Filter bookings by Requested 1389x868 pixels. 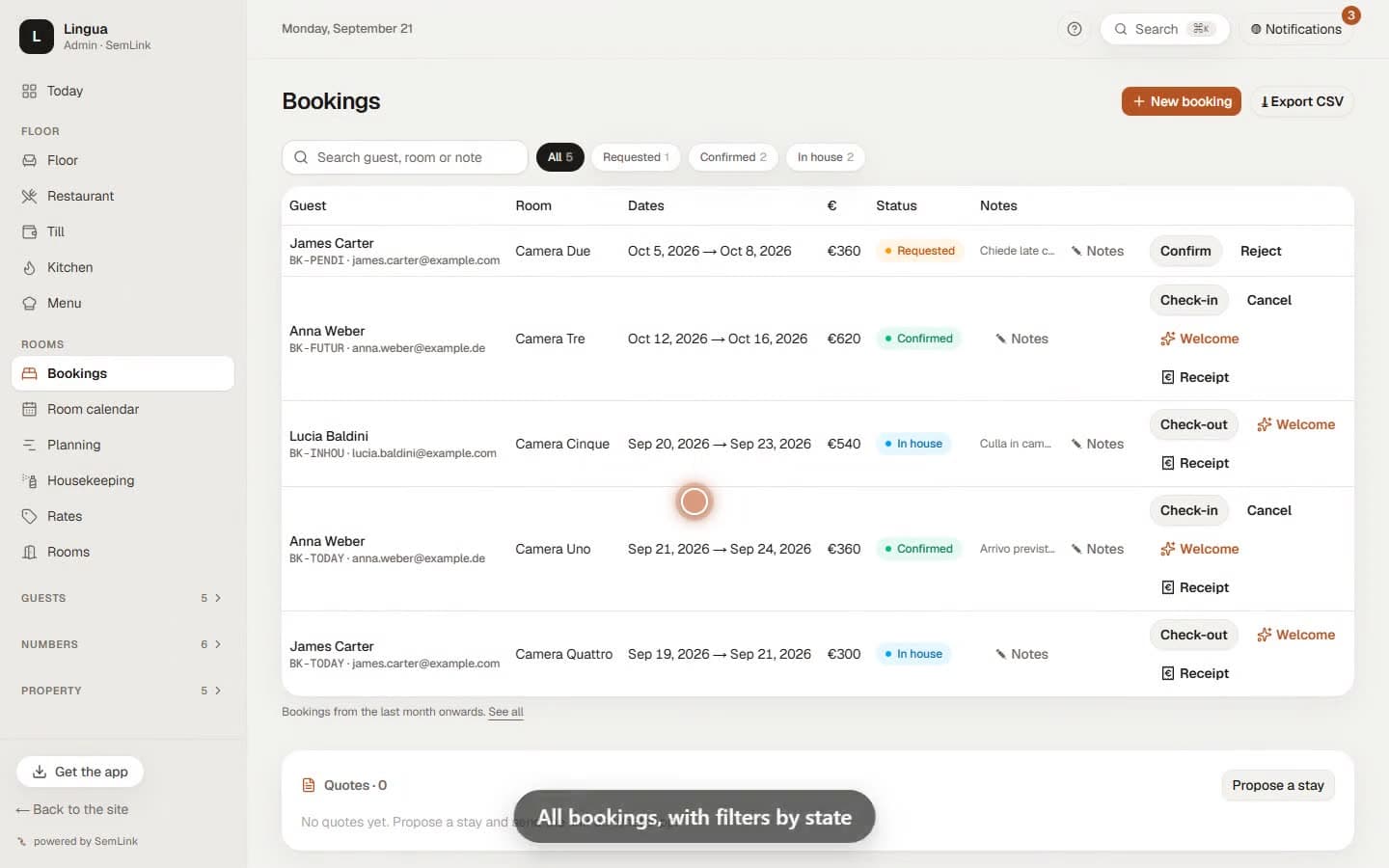[x=636, y=157]
